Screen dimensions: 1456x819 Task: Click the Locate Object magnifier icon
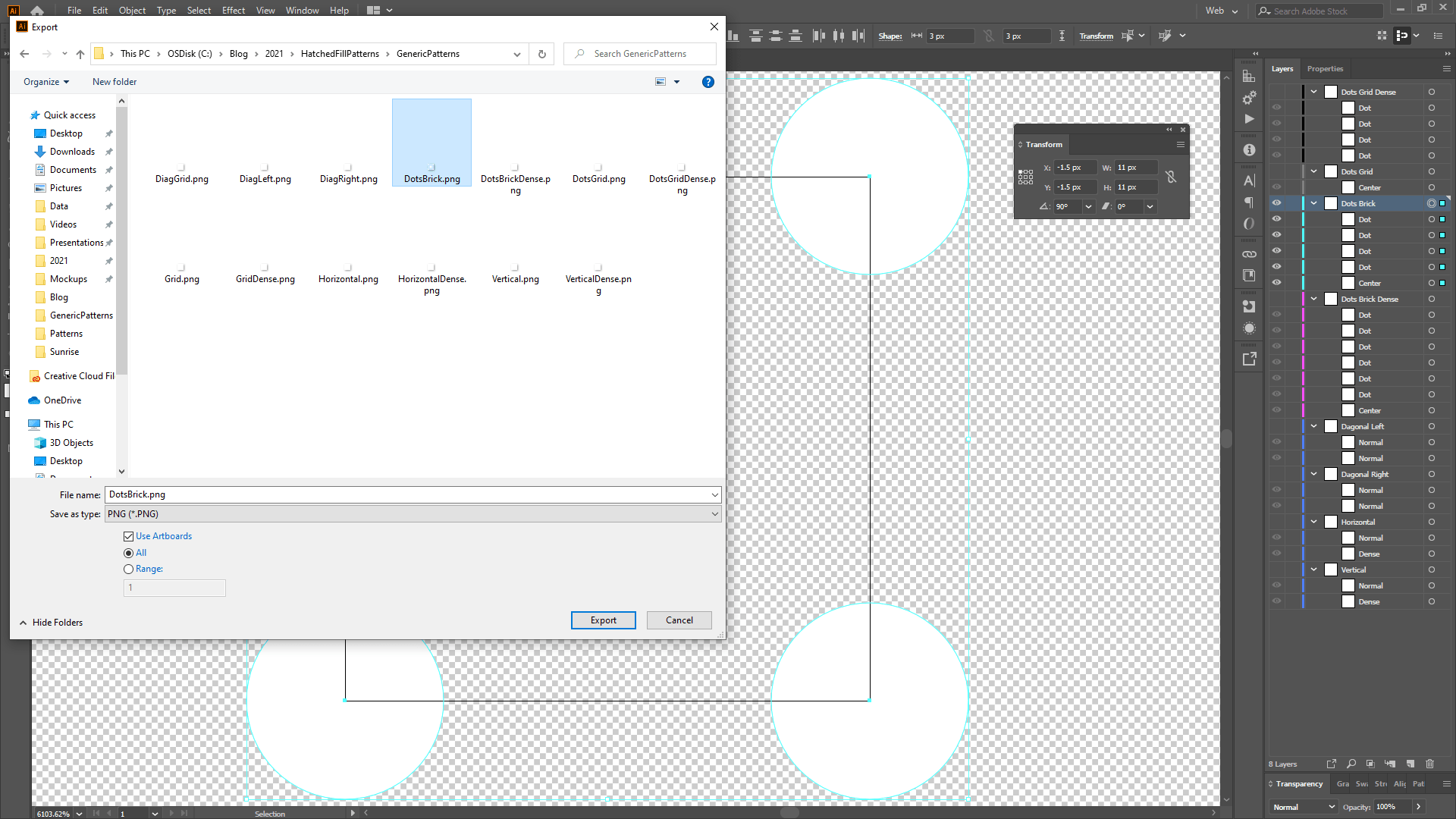[x=1351, y=764]
